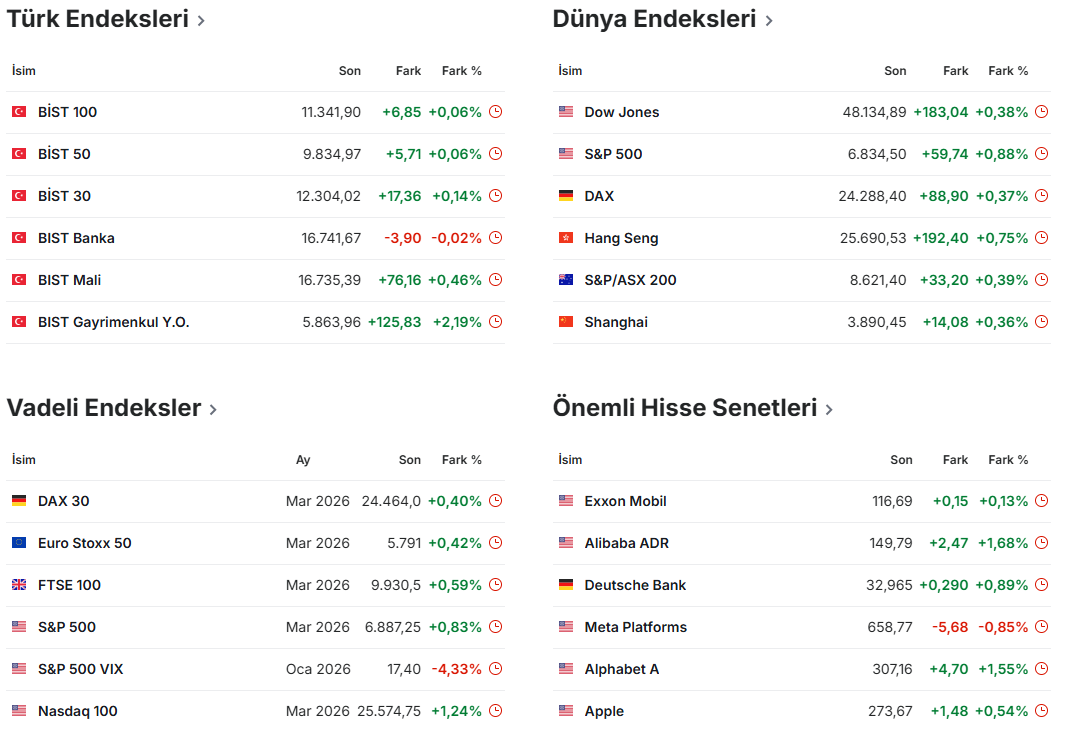Screen dimensions: 1083x731
Task: Click the red clock icon for BIST Banka
Action: [x=495, y=238]
